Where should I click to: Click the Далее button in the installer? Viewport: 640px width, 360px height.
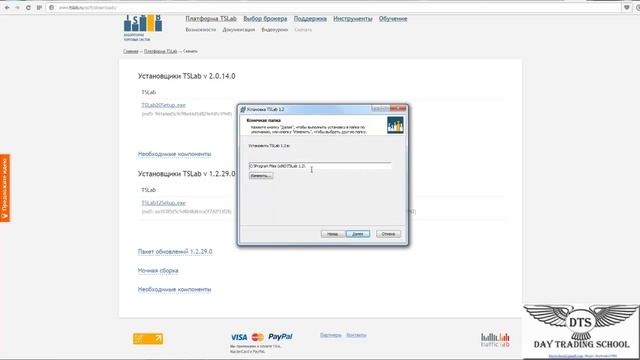358,234
